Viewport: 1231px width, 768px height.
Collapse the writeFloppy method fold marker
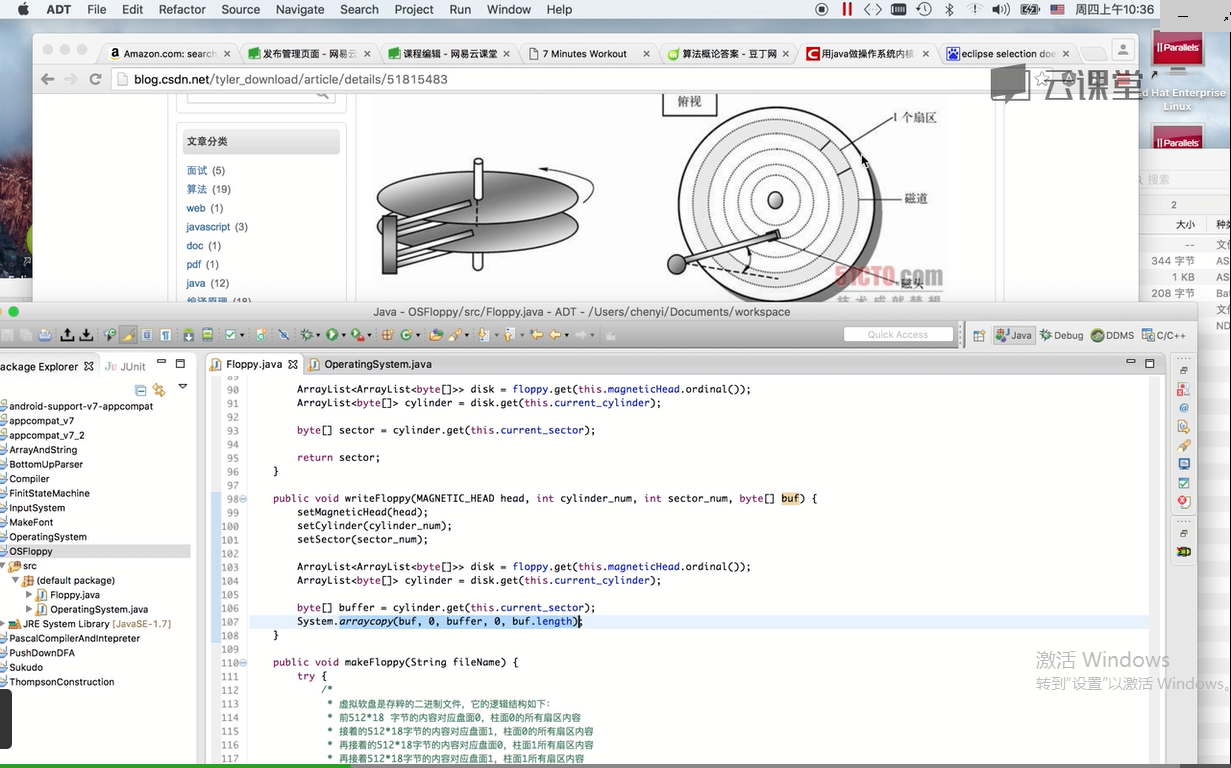click(243, 498)
